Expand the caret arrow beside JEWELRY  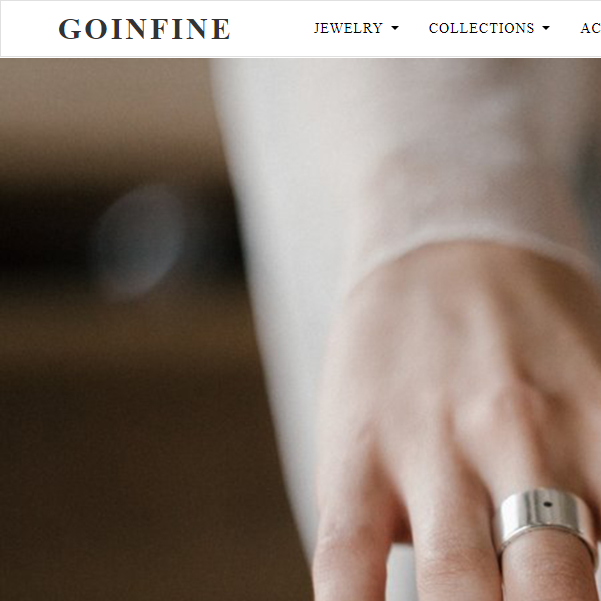coord(395,28)
